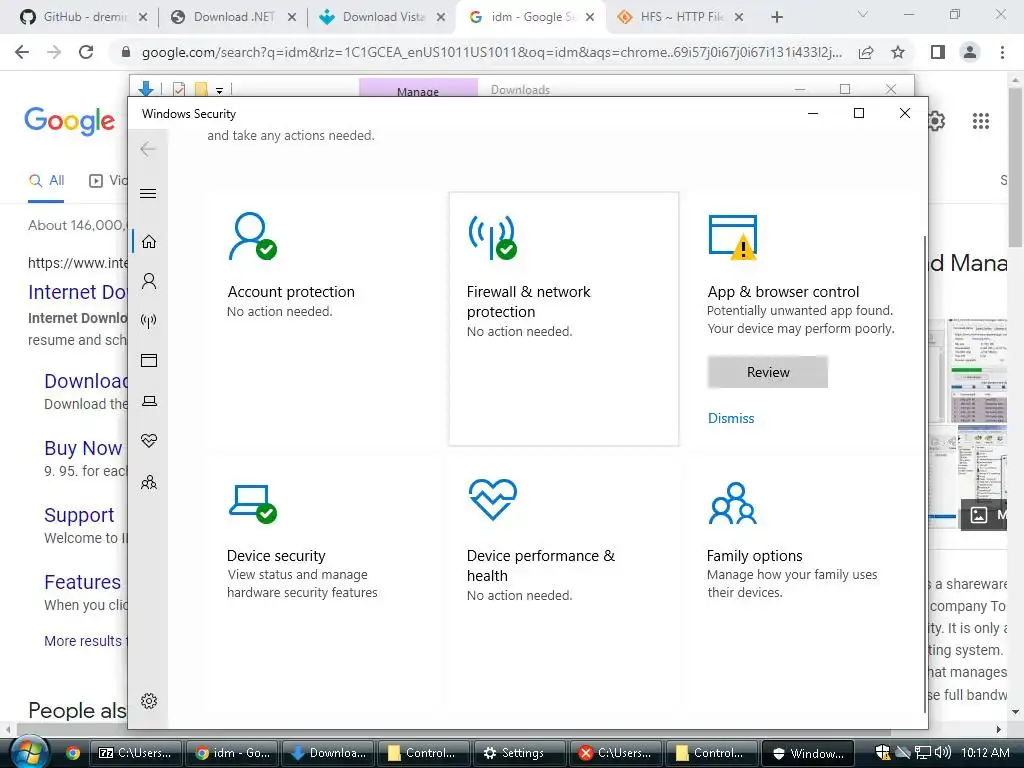Open a new Chrome tab
Viewport: 1024px width, 768px height.
point(776,17)
